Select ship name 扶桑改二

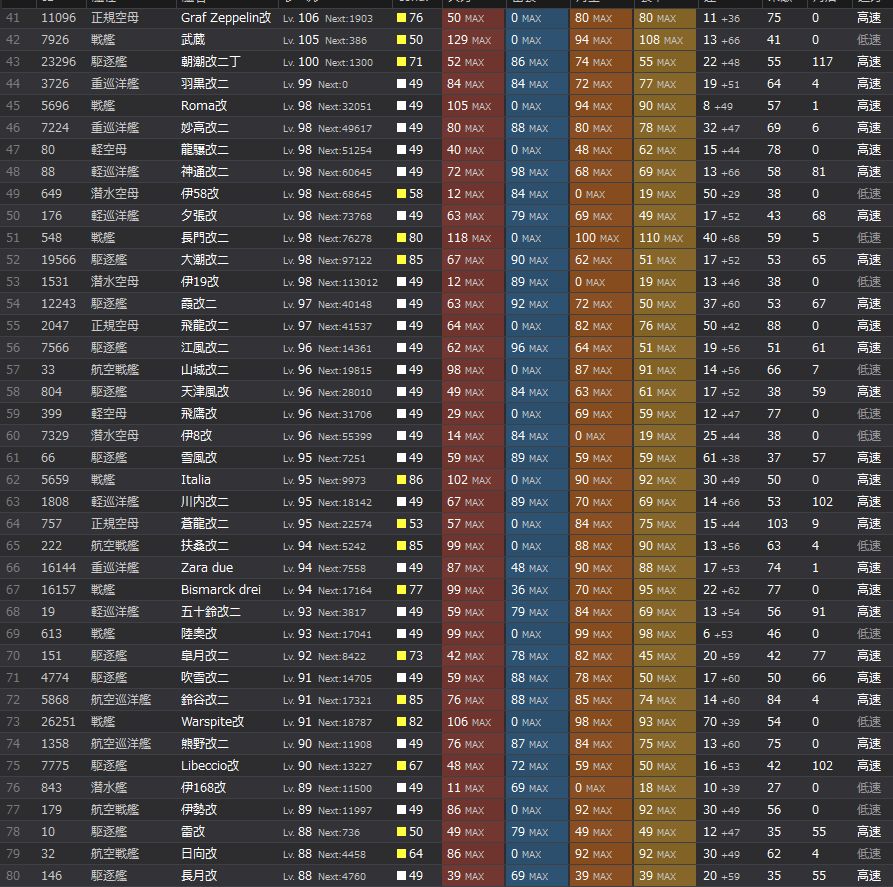(204, 546)
